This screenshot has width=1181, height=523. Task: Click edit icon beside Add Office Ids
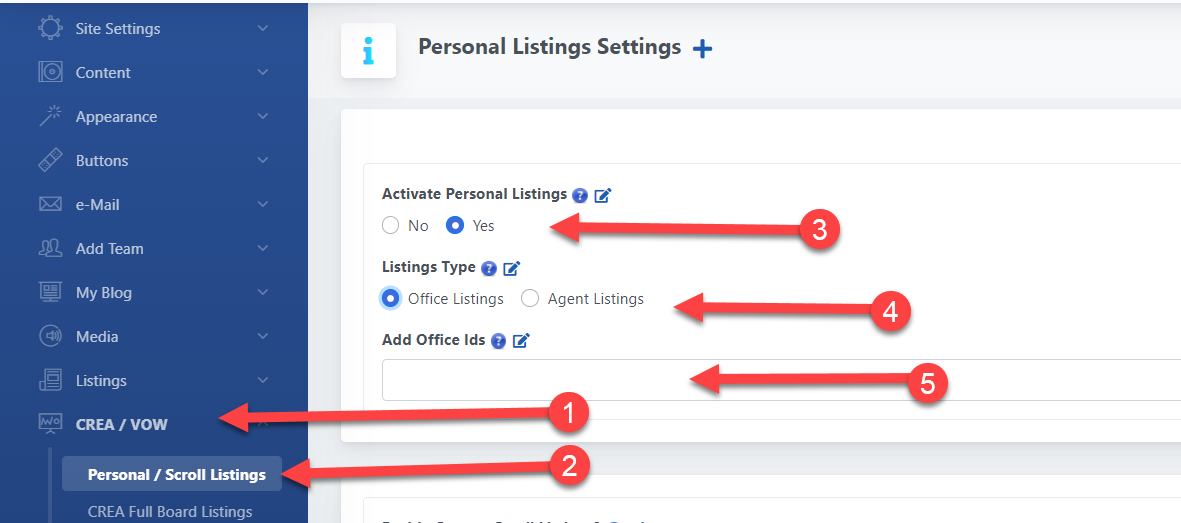(520, 341)
